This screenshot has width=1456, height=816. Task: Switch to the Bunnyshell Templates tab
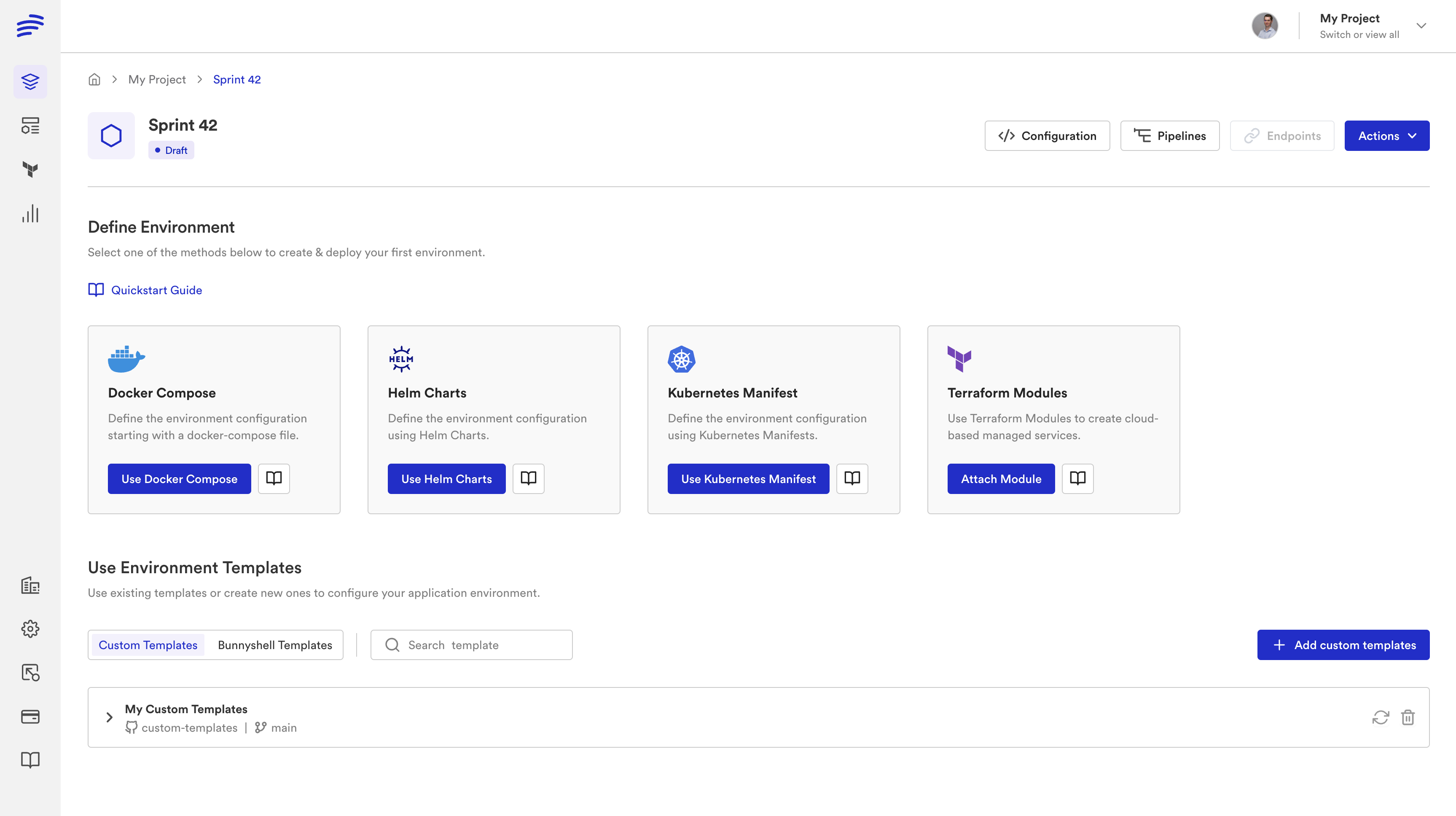pyautogui.click(x=275, y=645)
